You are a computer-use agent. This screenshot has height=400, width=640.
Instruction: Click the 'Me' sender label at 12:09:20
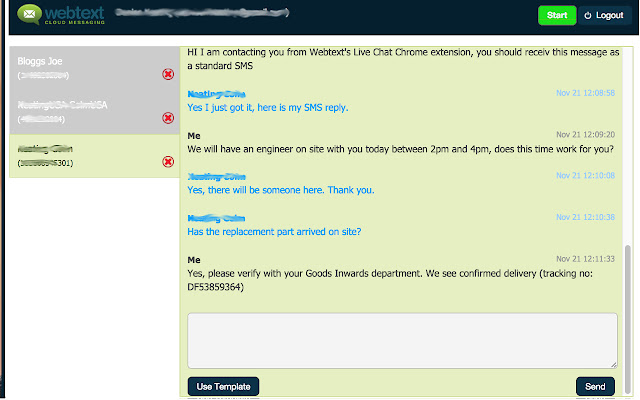194,136
